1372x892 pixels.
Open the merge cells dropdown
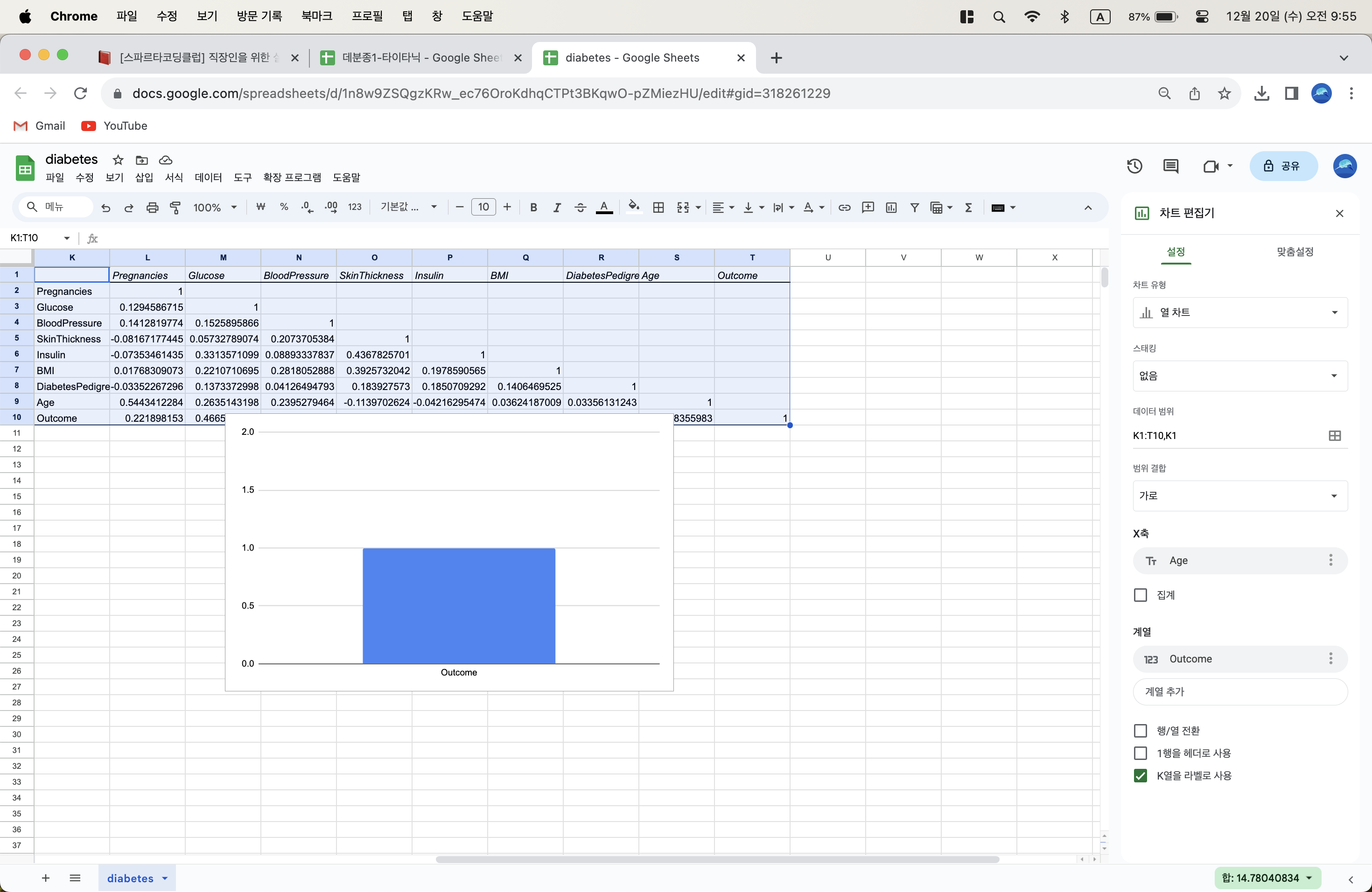(688, 208)
